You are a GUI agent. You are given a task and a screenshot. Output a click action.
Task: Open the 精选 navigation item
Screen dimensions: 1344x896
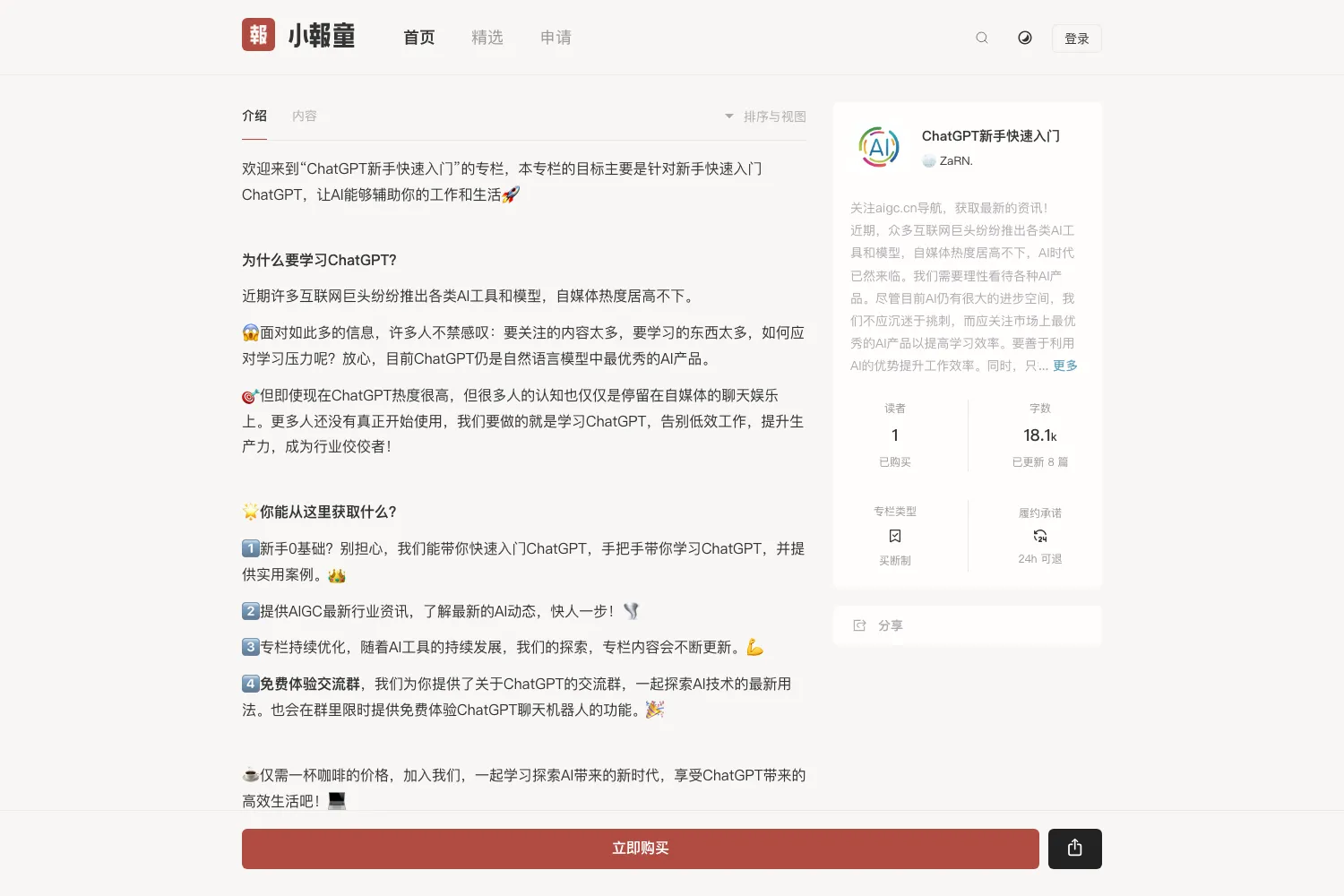487,38
